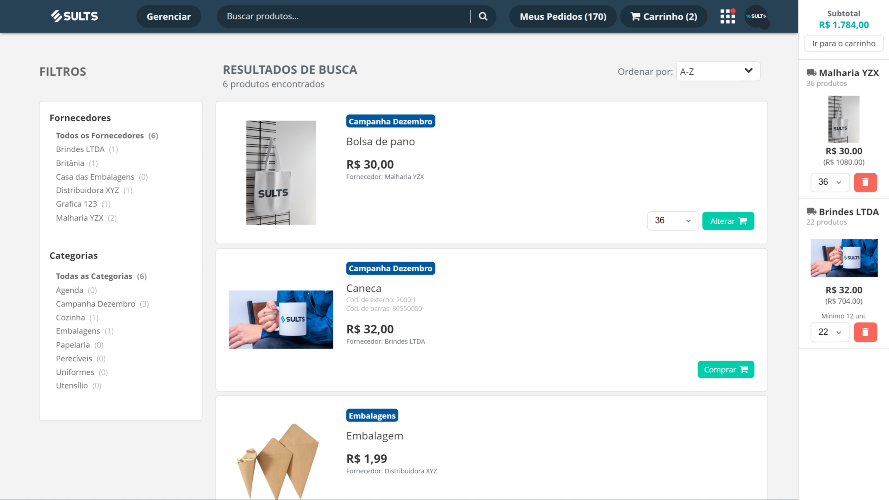Filter by supplier Casa das Embalagens
Viewport: 889px width, 500px height.
(101, 177)
